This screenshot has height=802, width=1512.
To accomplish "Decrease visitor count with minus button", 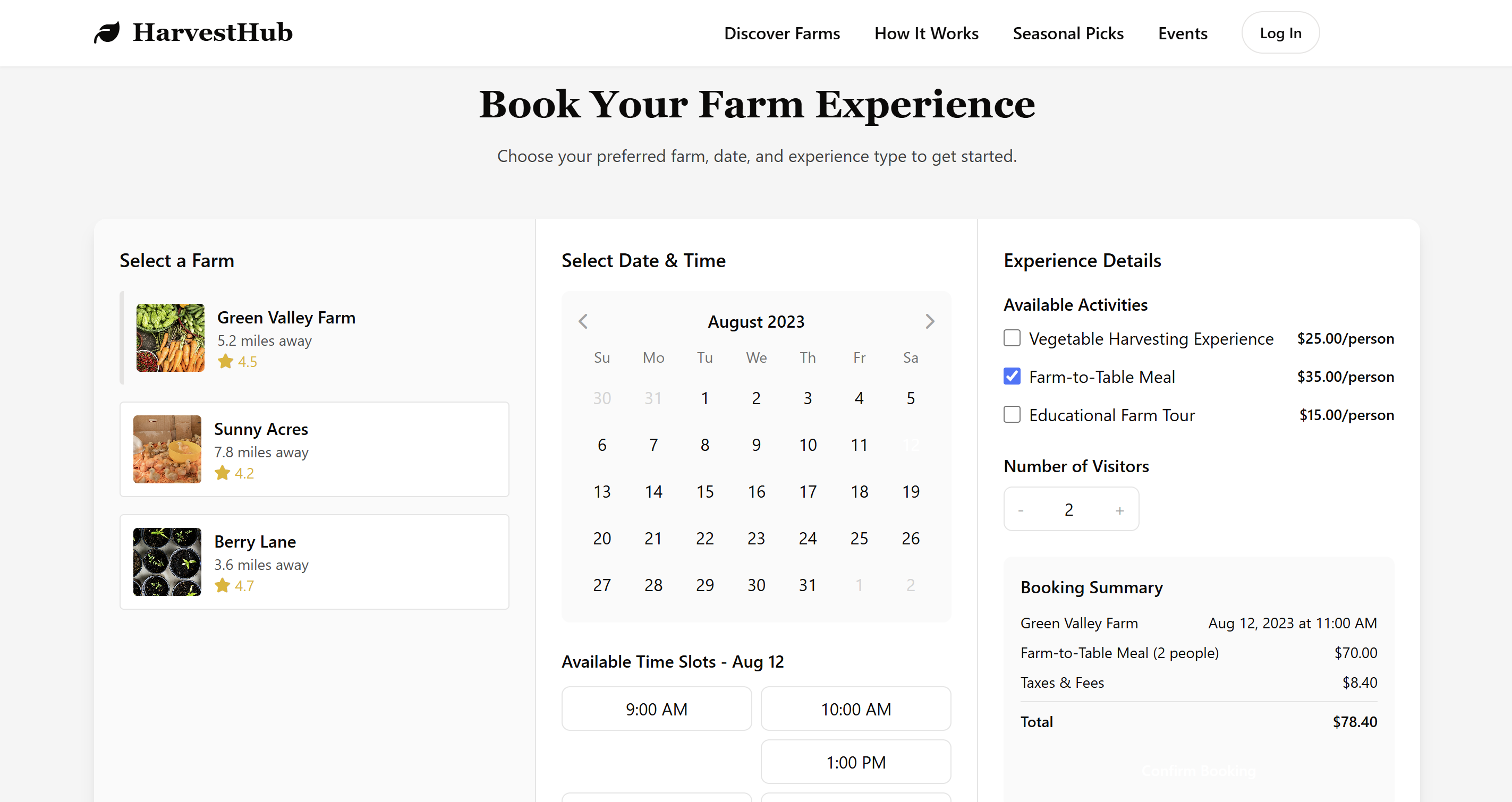I will coord(1021,510).
